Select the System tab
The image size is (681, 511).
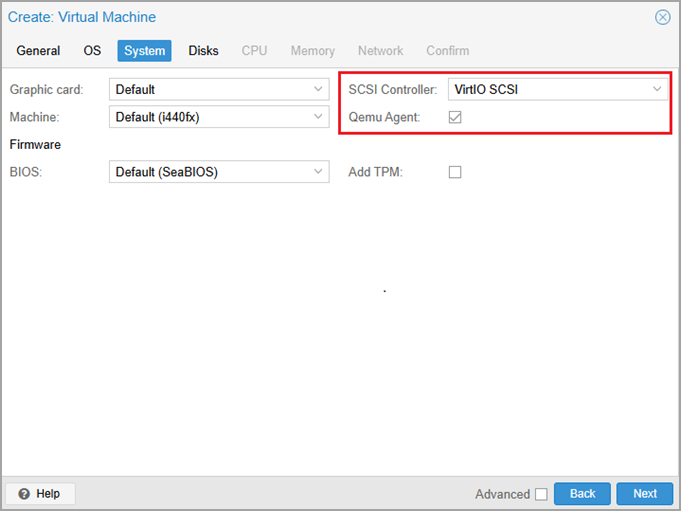pyautogui.click(x=144, y=51)
